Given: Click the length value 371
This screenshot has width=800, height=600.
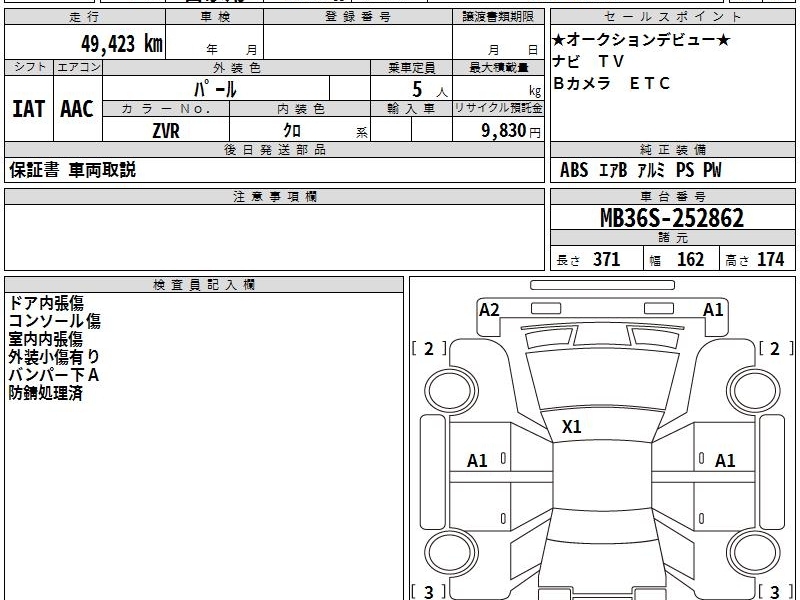Looking at the screenshot, I should point(607,260).
